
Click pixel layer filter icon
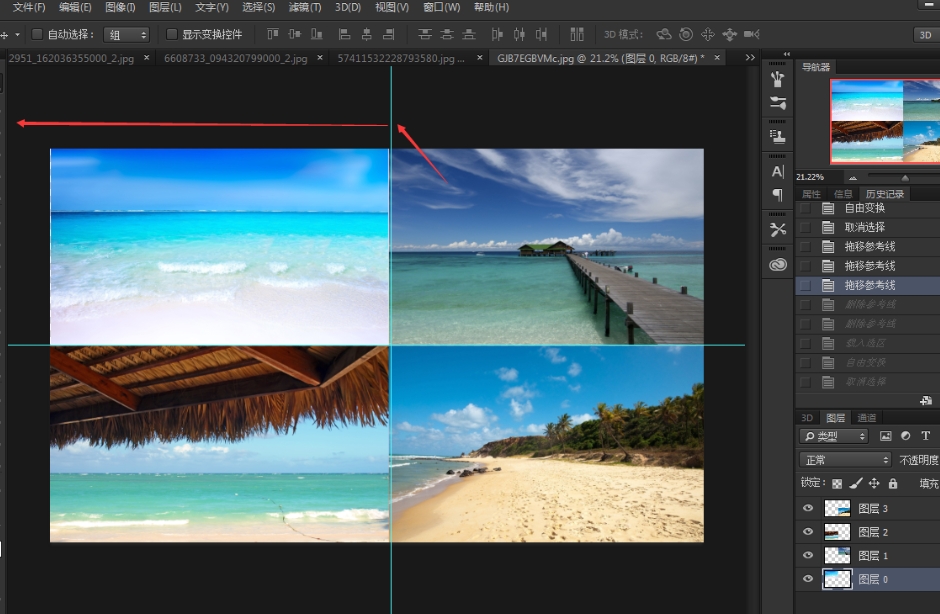point(885,436)
